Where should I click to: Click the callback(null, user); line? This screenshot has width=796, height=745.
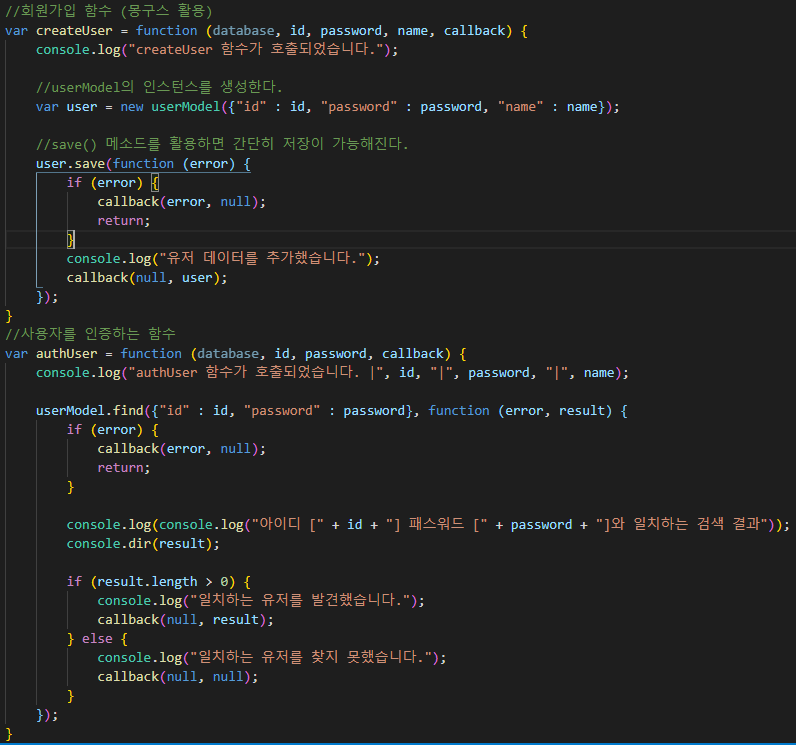(147, 278)
